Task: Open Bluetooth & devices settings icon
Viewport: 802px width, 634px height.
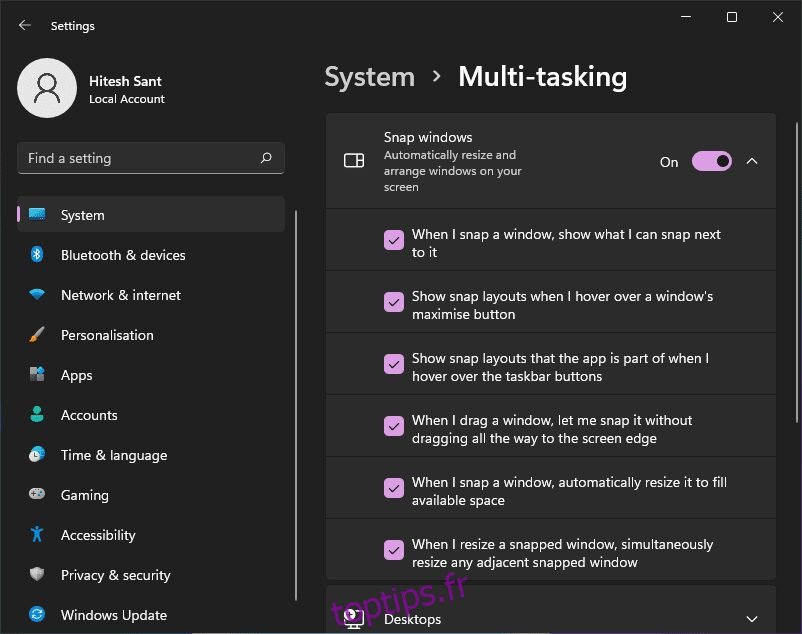Action: [37, 255]
